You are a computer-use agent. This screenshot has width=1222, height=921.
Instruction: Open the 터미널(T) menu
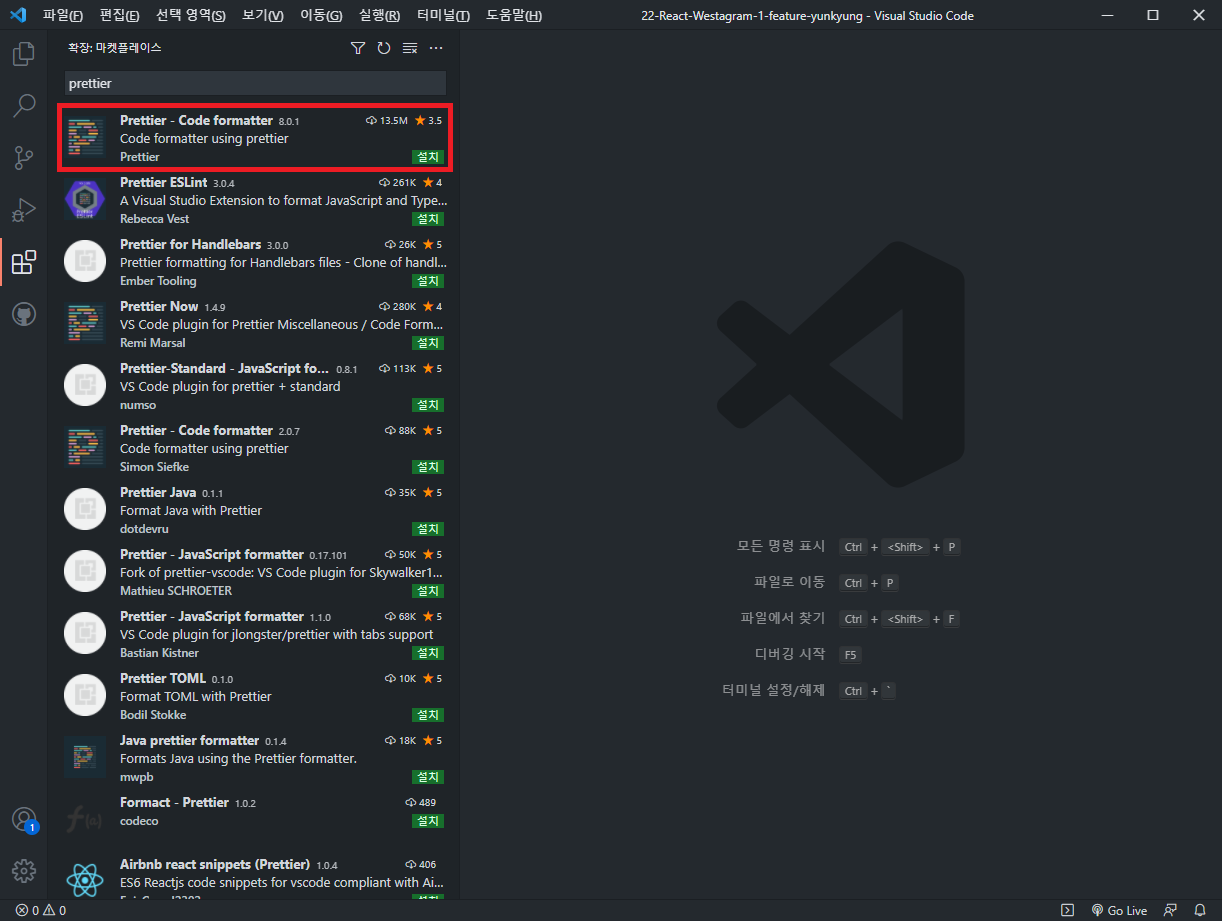(x=444, y=16)
